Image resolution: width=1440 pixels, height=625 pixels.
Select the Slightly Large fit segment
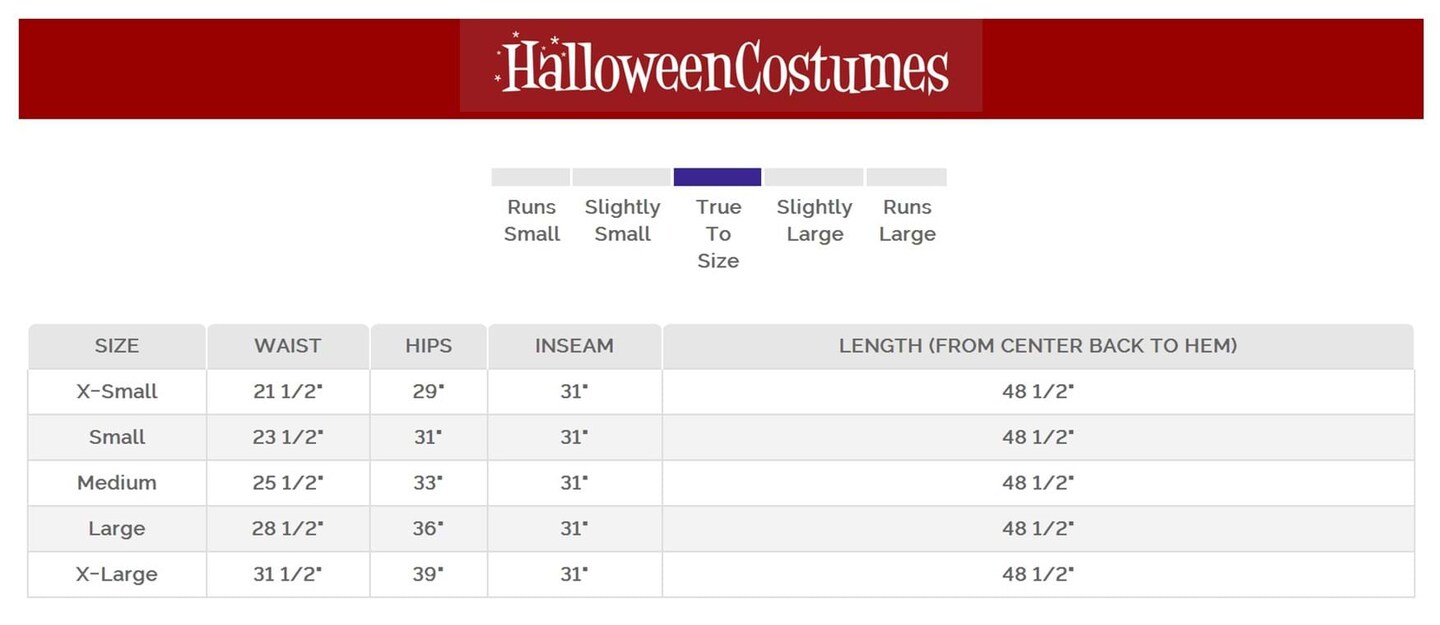tap(814, 177)
